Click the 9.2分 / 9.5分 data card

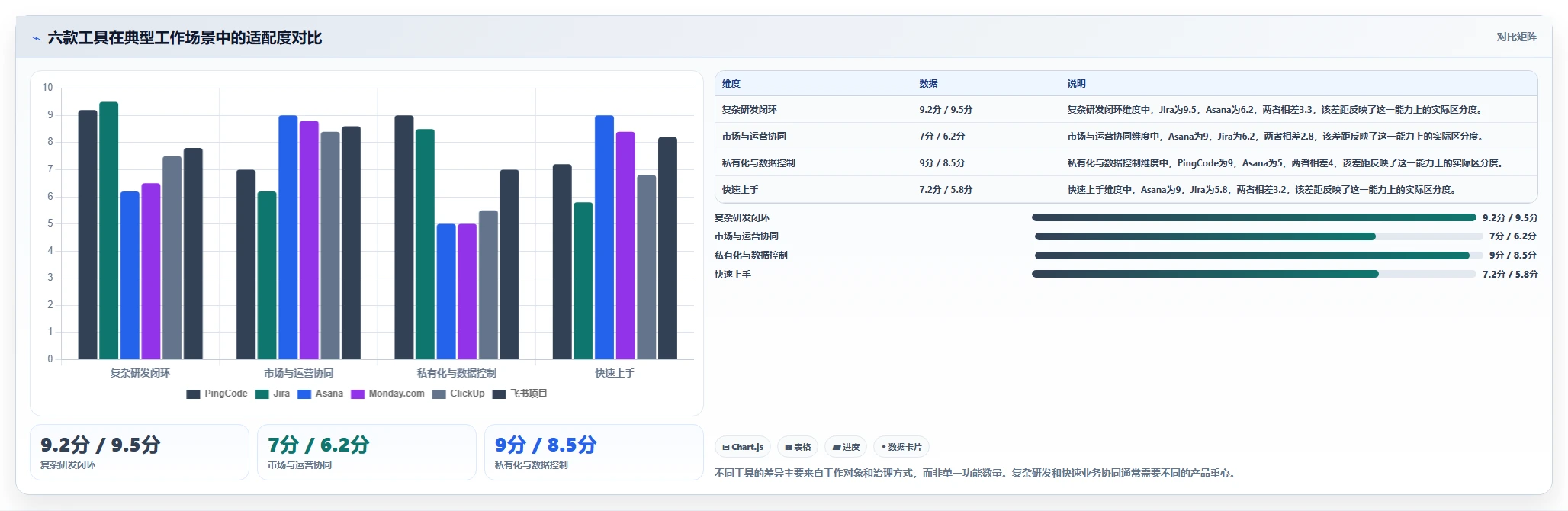tap(140, 452)
